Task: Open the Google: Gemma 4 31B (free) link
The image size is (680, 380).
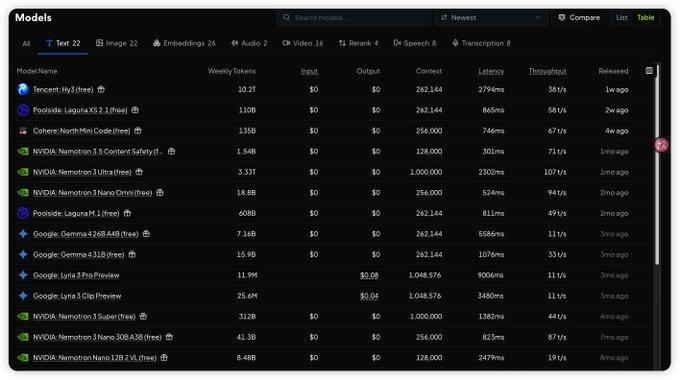Action: point(78,255)
